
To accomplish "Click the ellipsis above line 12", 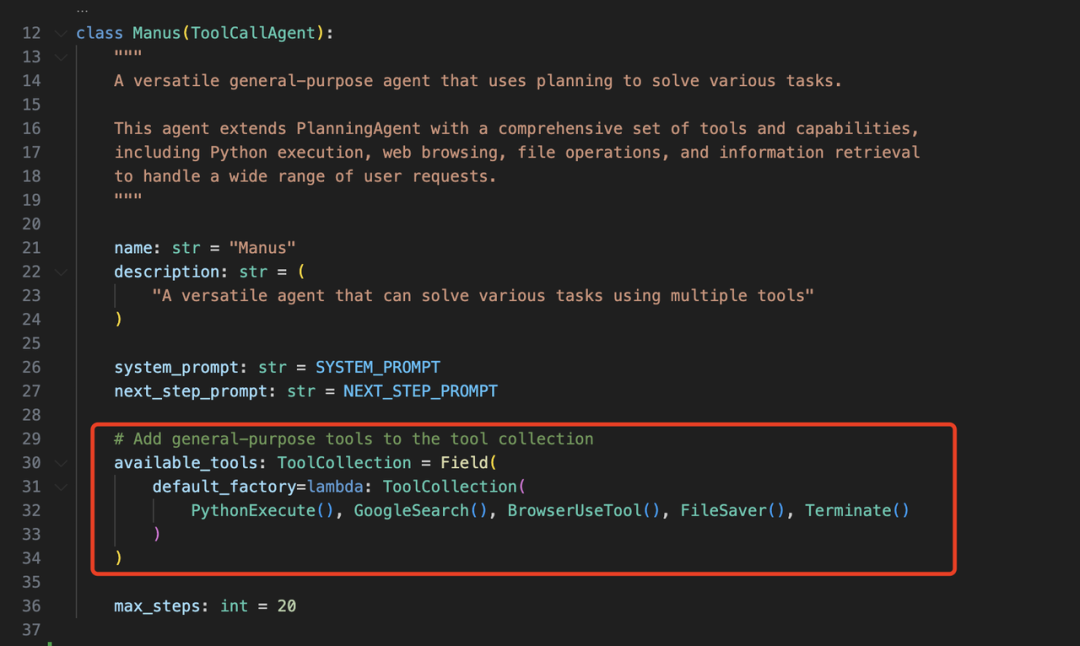I will [82, 10].
